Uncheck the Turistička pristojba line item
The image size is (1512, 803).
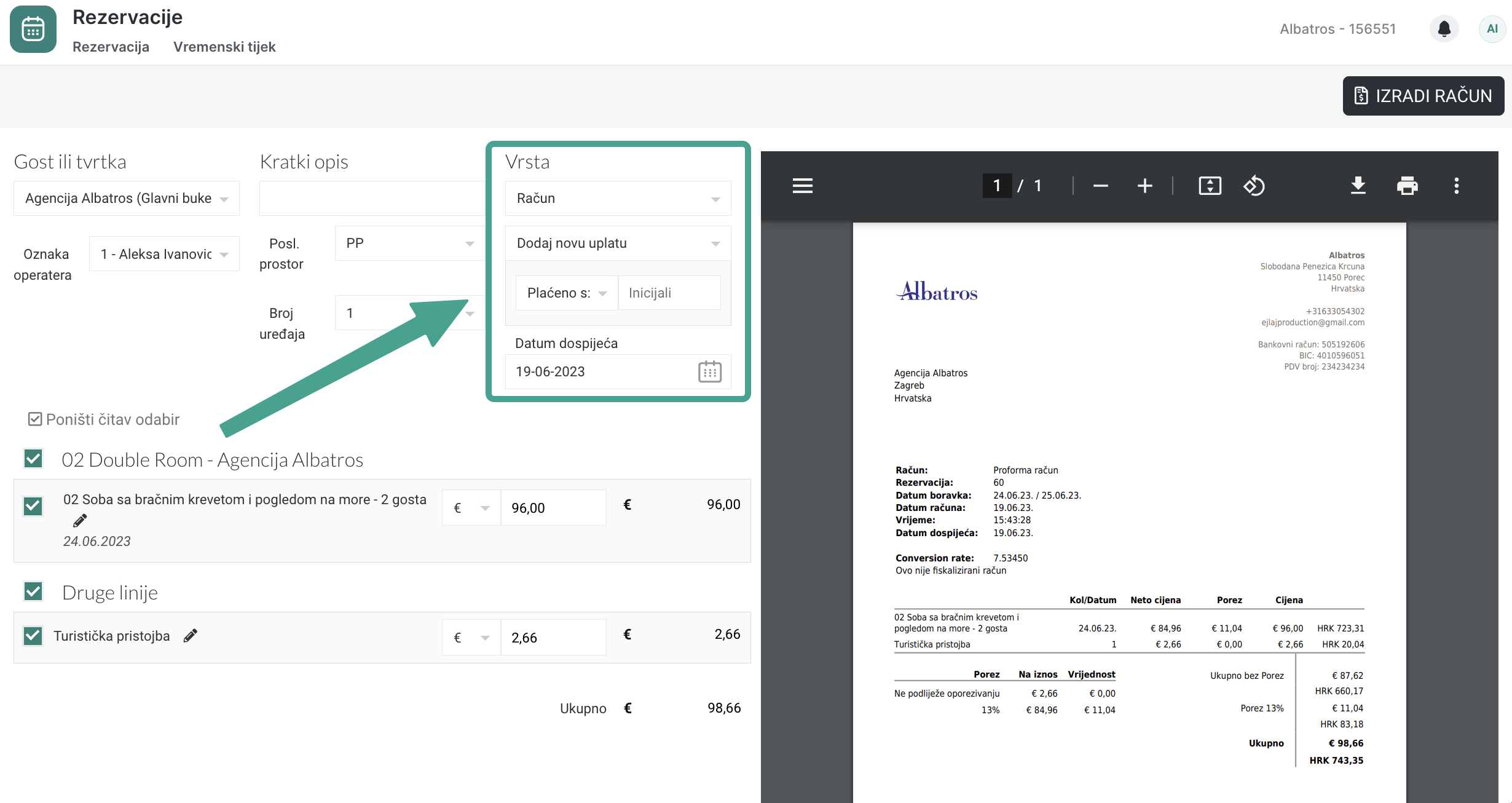pyautogui.click(x=33, y=636)
